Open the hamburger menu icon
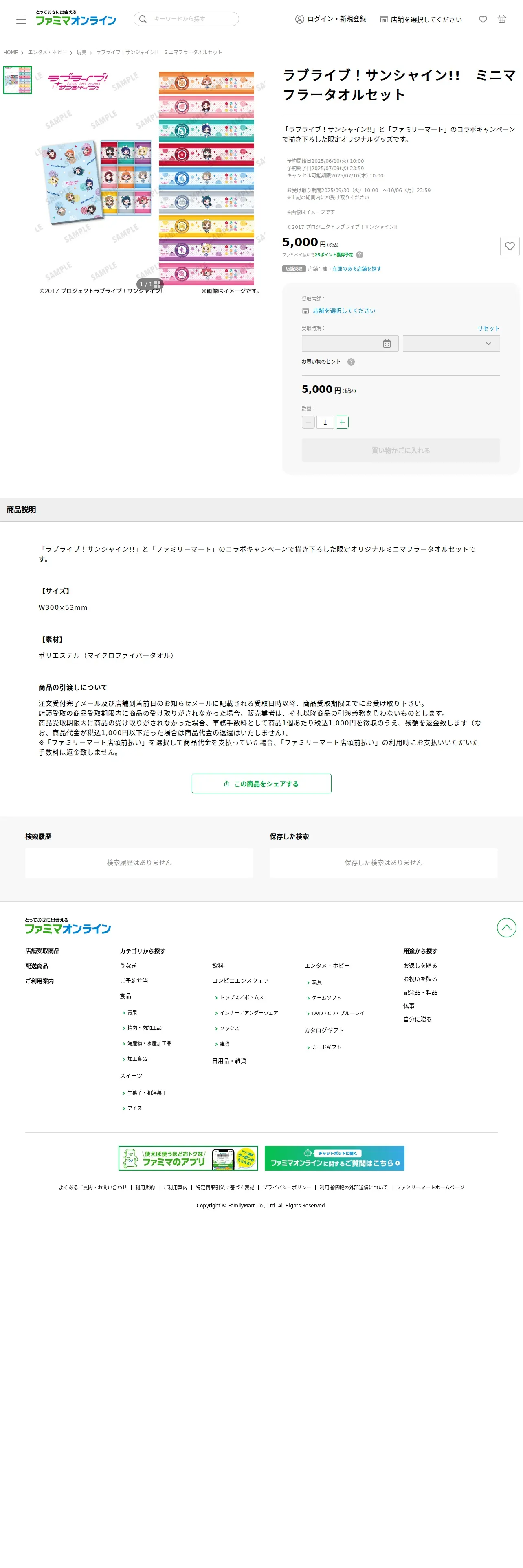 pyautogui.click(x=21, y=19)
